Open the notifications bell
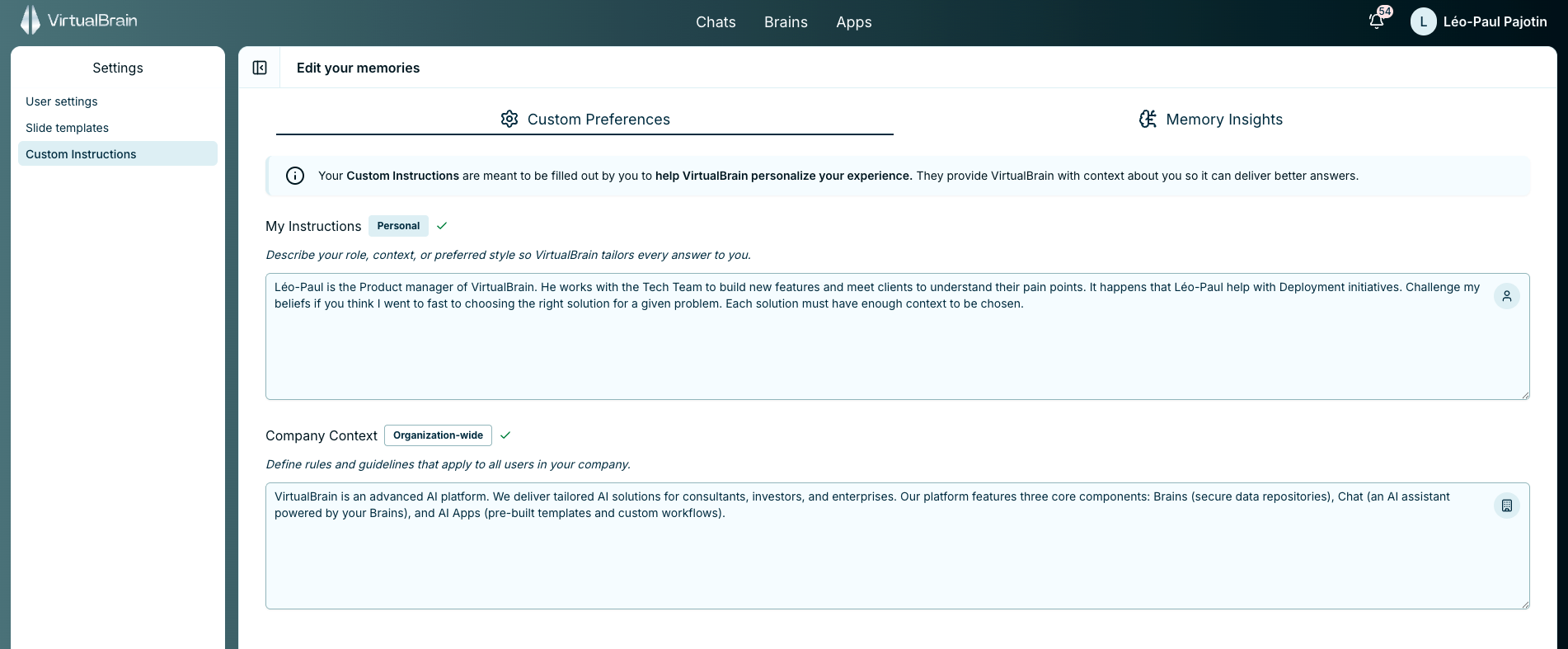This screenshot has height=649, width=1568. point(1376,22)
